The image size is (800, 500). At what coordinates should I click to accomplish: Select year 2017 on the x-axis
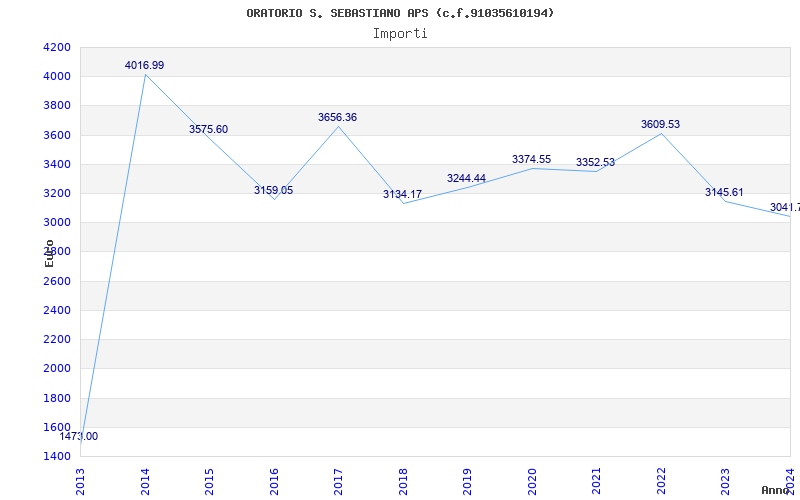tap(338, 482)
